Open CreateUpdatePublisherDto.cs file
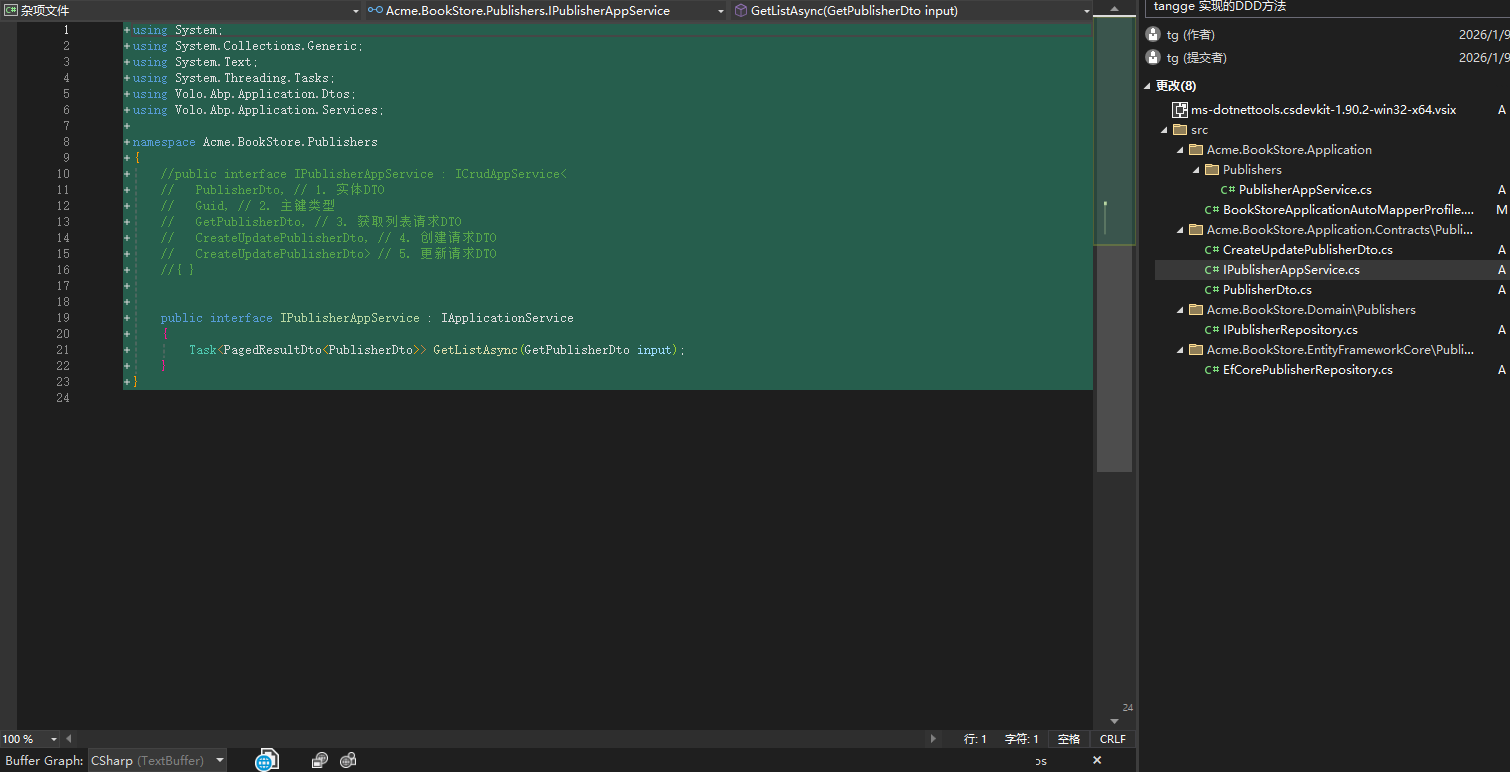This screenshot has height=772, width=1510. 1307,250
